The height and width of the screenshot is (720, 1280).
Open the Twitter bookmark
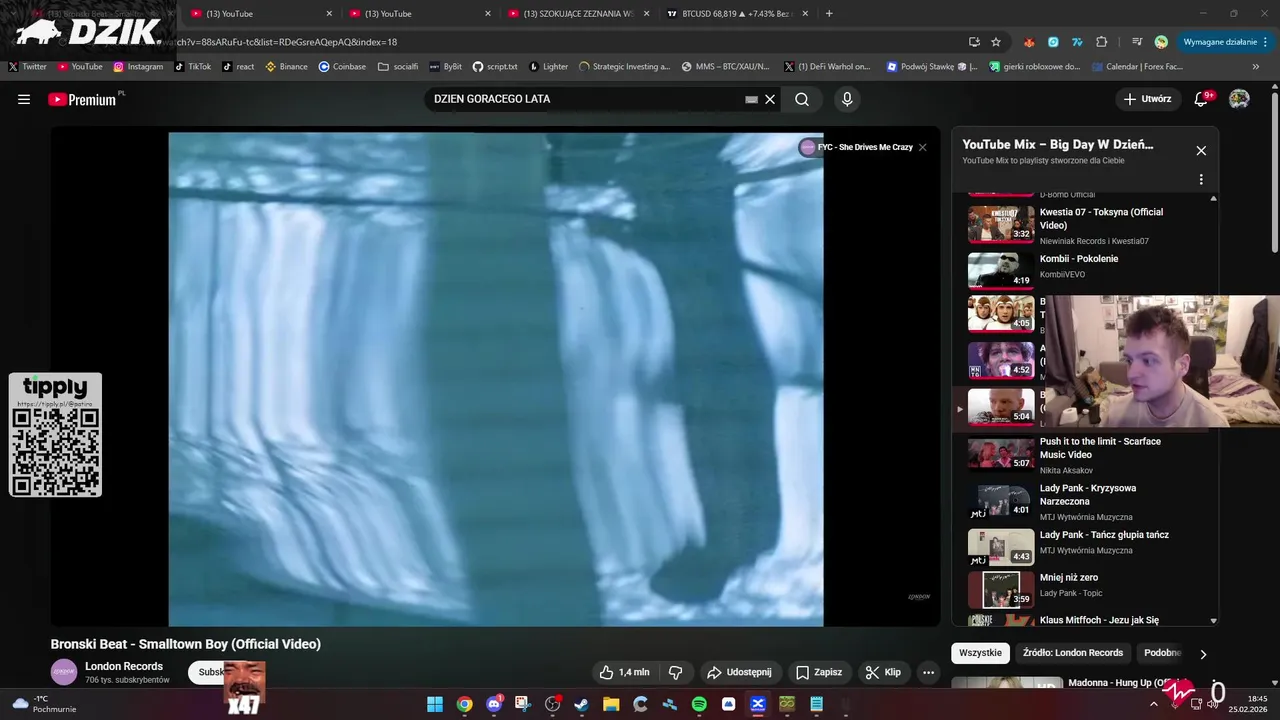27,66
